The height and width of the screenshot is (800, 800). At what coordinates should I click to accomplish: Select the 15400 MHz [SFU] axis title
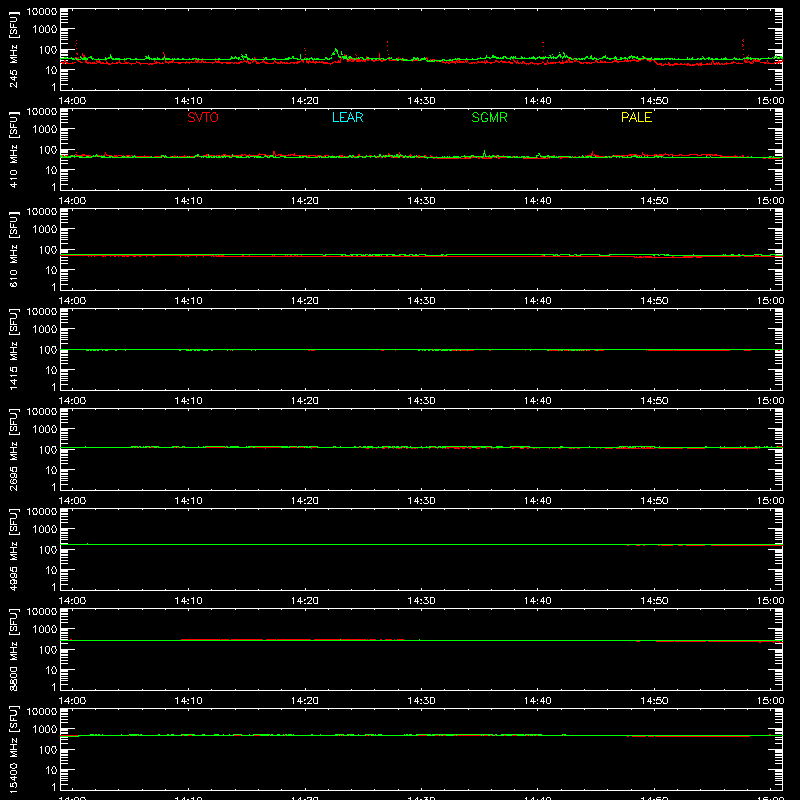[13, 749]
